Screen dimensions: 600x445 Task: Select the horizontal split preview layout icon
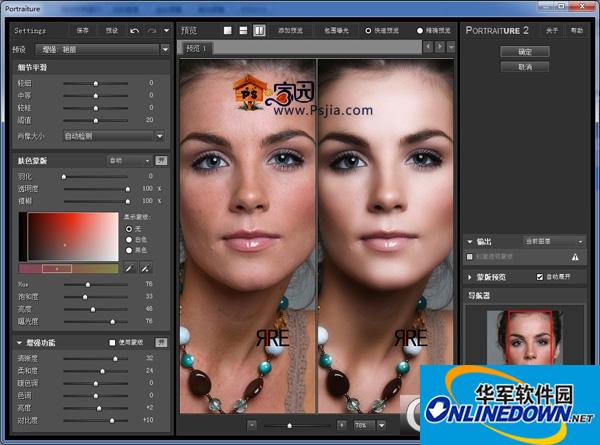pos(243,31)
